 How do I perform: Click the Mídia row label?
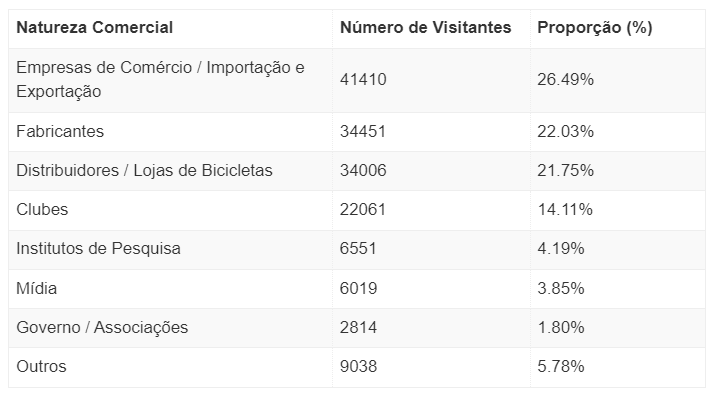(x=37, y=288)
